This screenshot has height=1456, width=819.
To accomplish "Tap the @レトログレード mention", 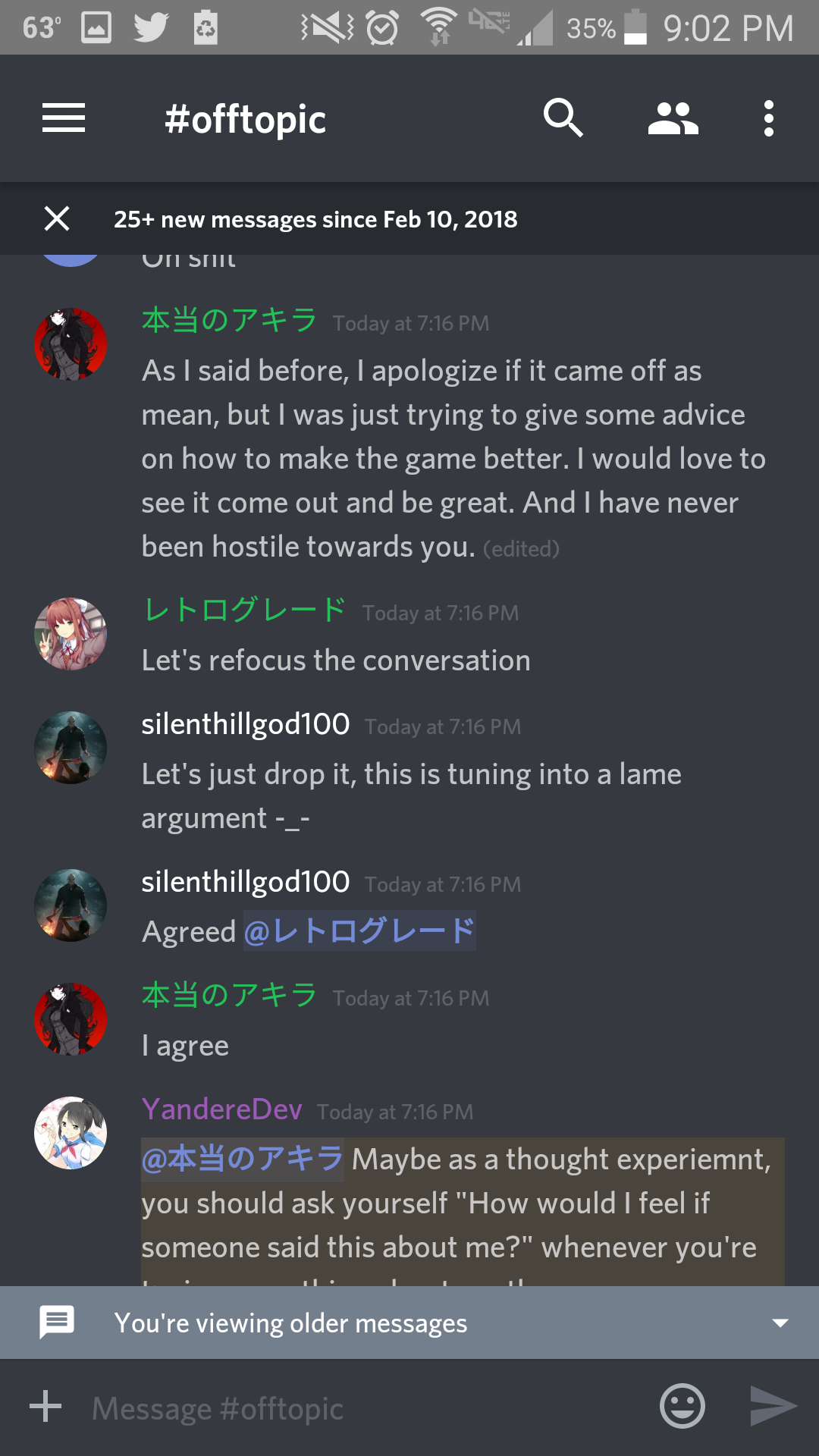I will [359, 931].
